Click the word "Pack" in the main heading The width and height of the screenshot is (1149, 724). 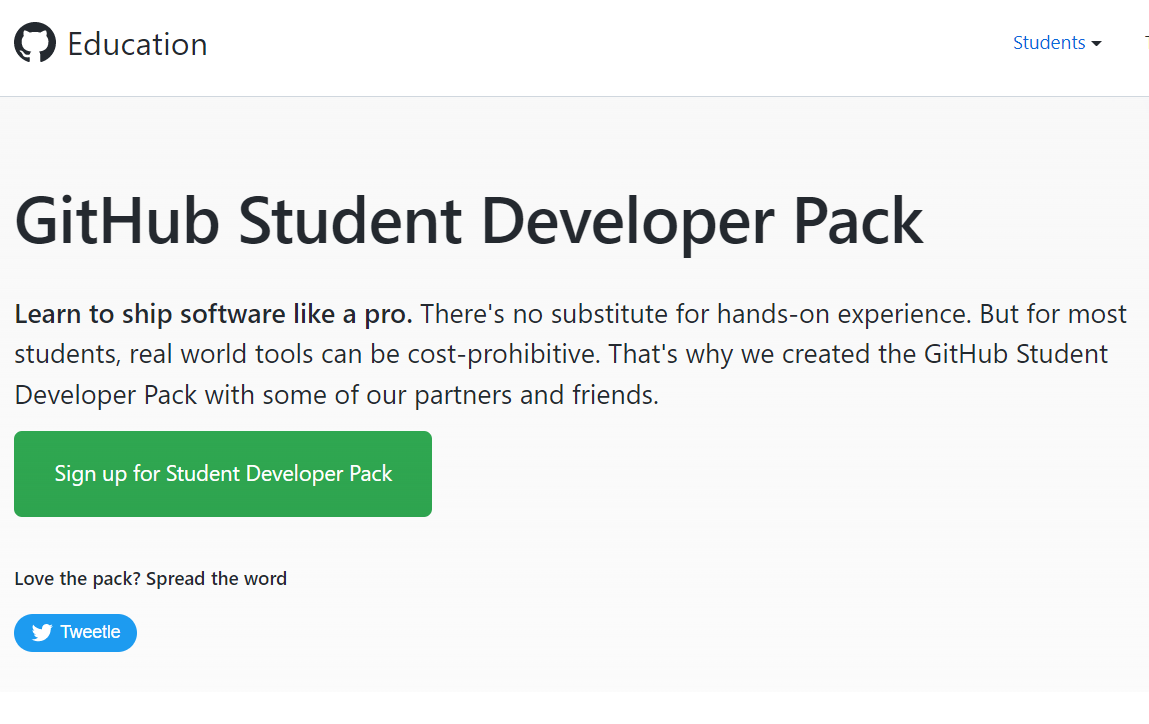(x=857, y=221)
